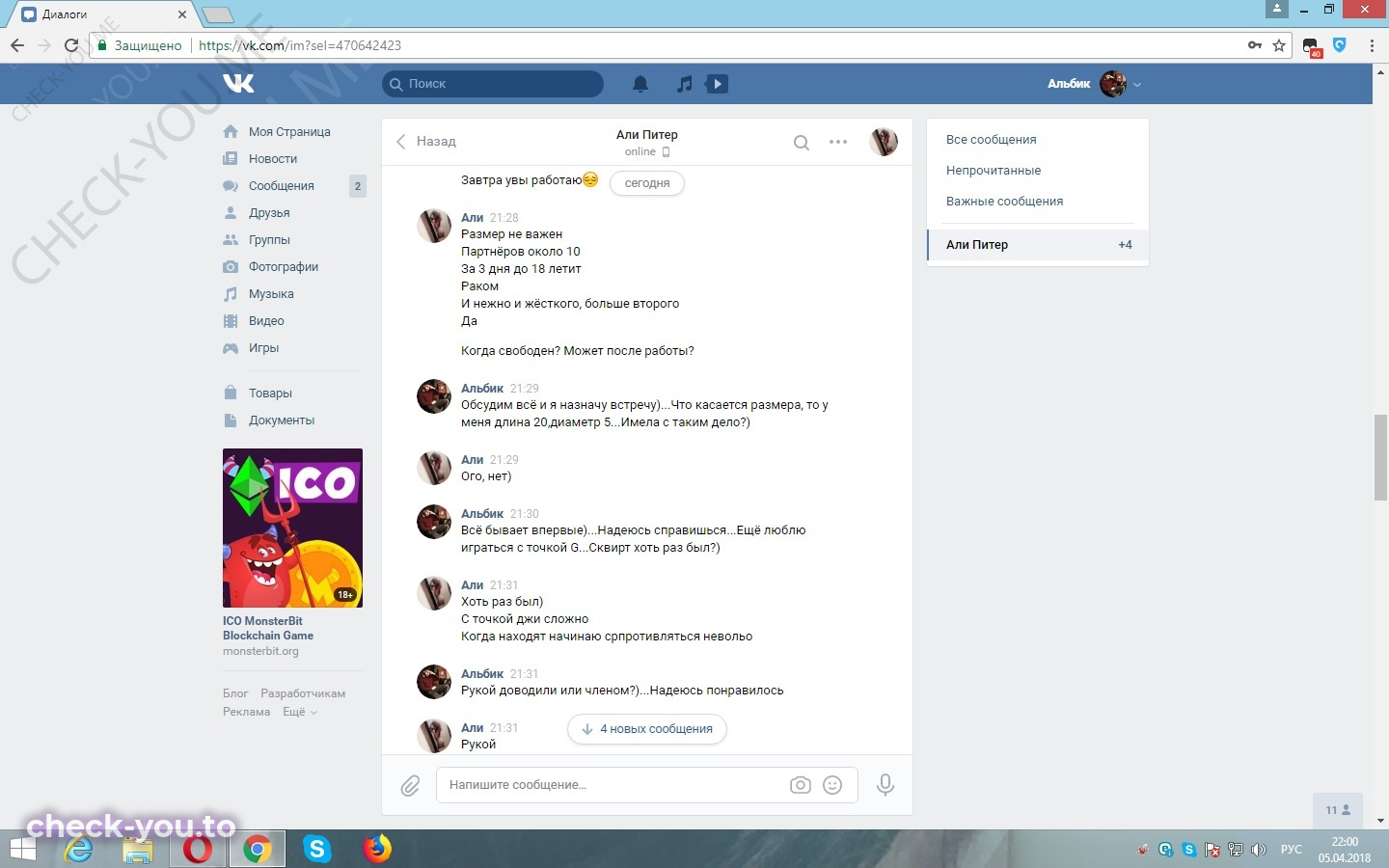This screenshot has width=1389, height=868.
Task: Open video play icon in header
Action: [x=717, y=84]
